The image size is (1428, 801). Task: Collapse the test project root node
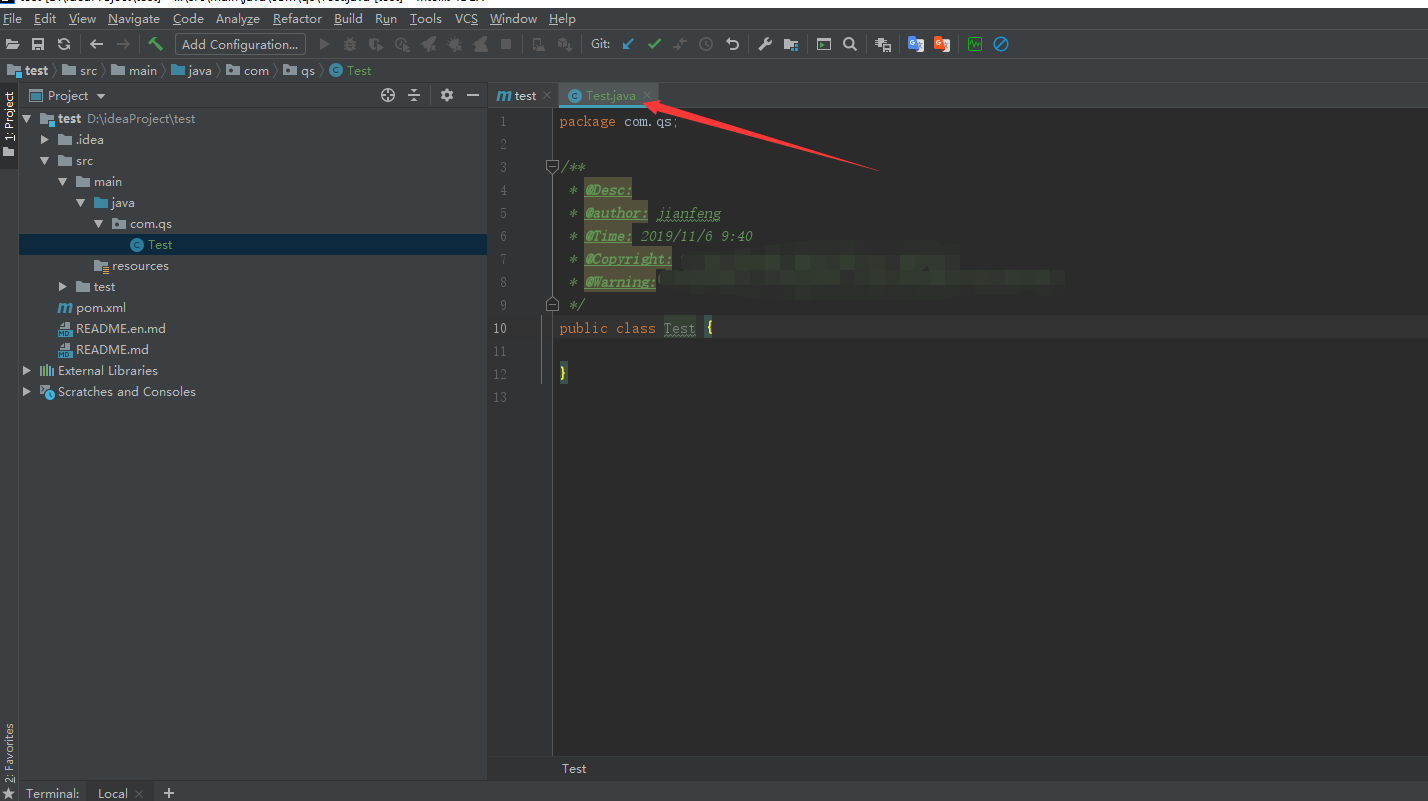27,118
